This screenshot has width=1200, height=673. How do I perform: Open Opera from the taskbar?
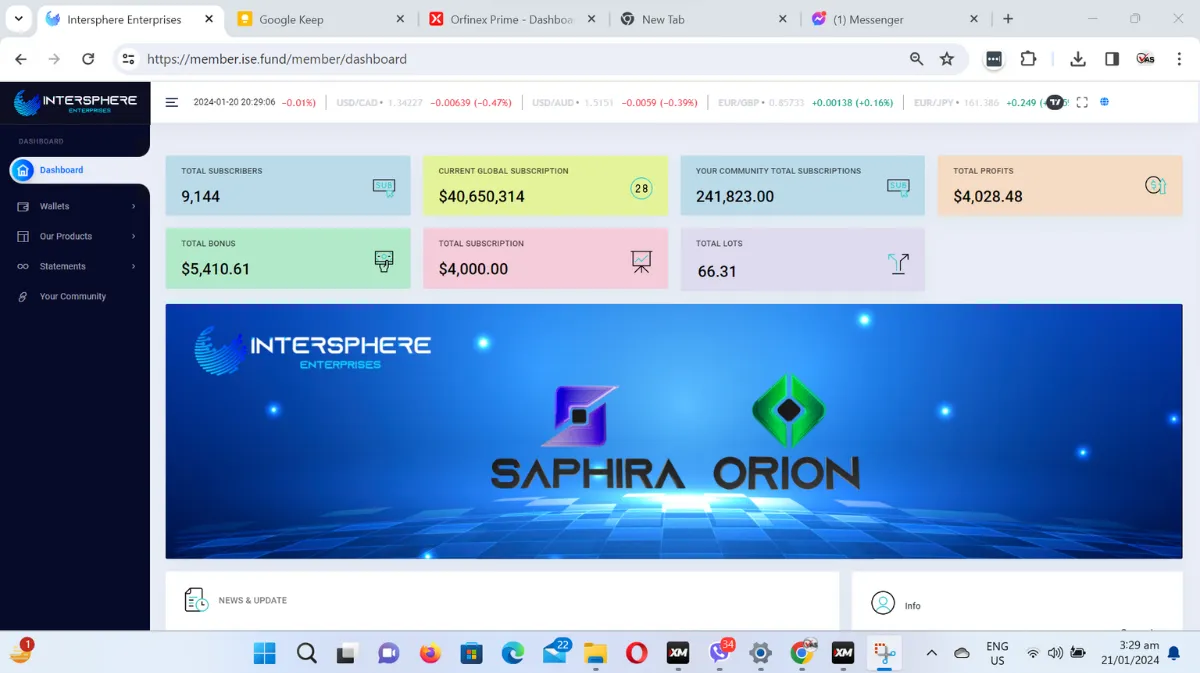coord(636,653)
